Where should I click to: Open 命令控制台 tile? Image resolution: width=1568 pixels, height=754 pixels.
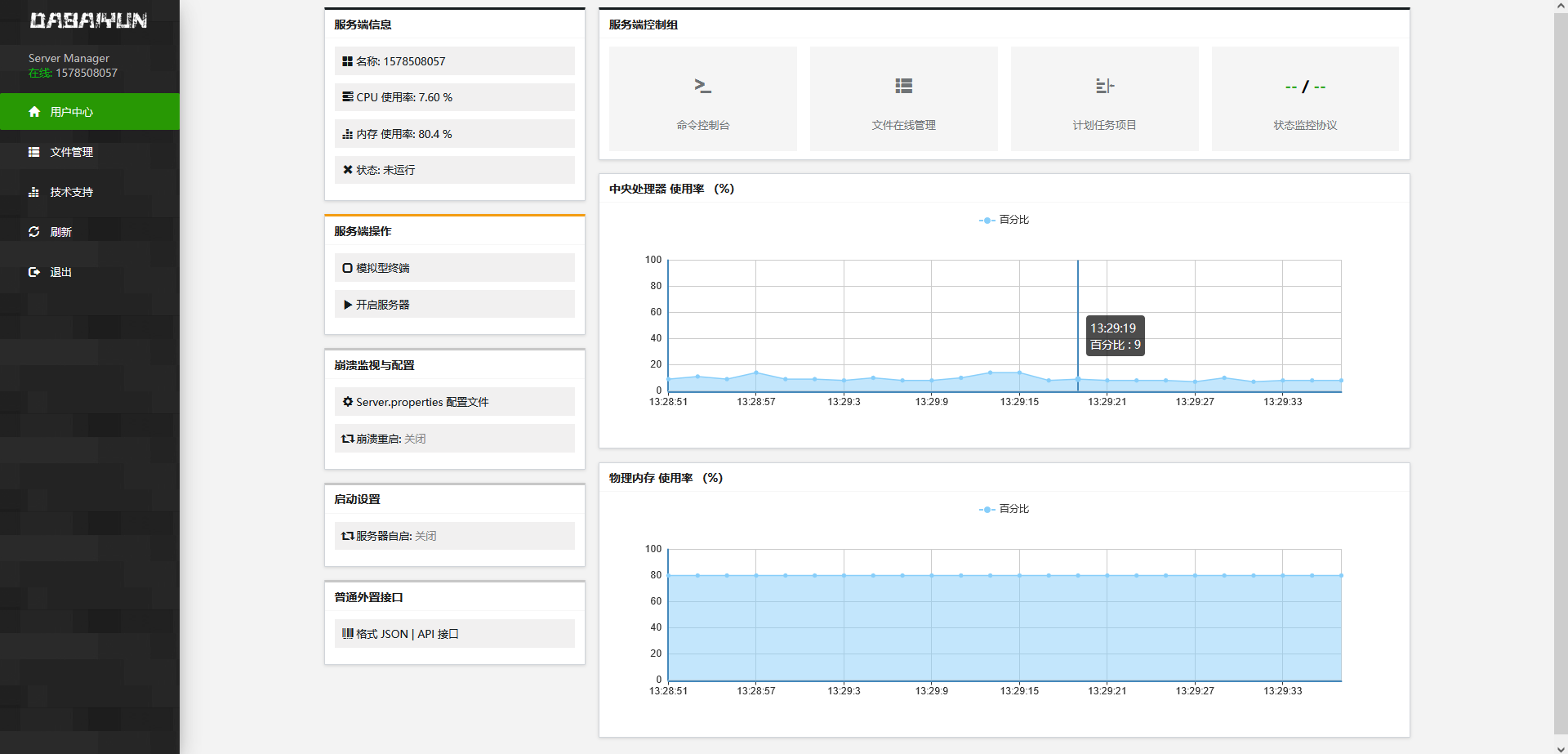[x=703, y=99]
